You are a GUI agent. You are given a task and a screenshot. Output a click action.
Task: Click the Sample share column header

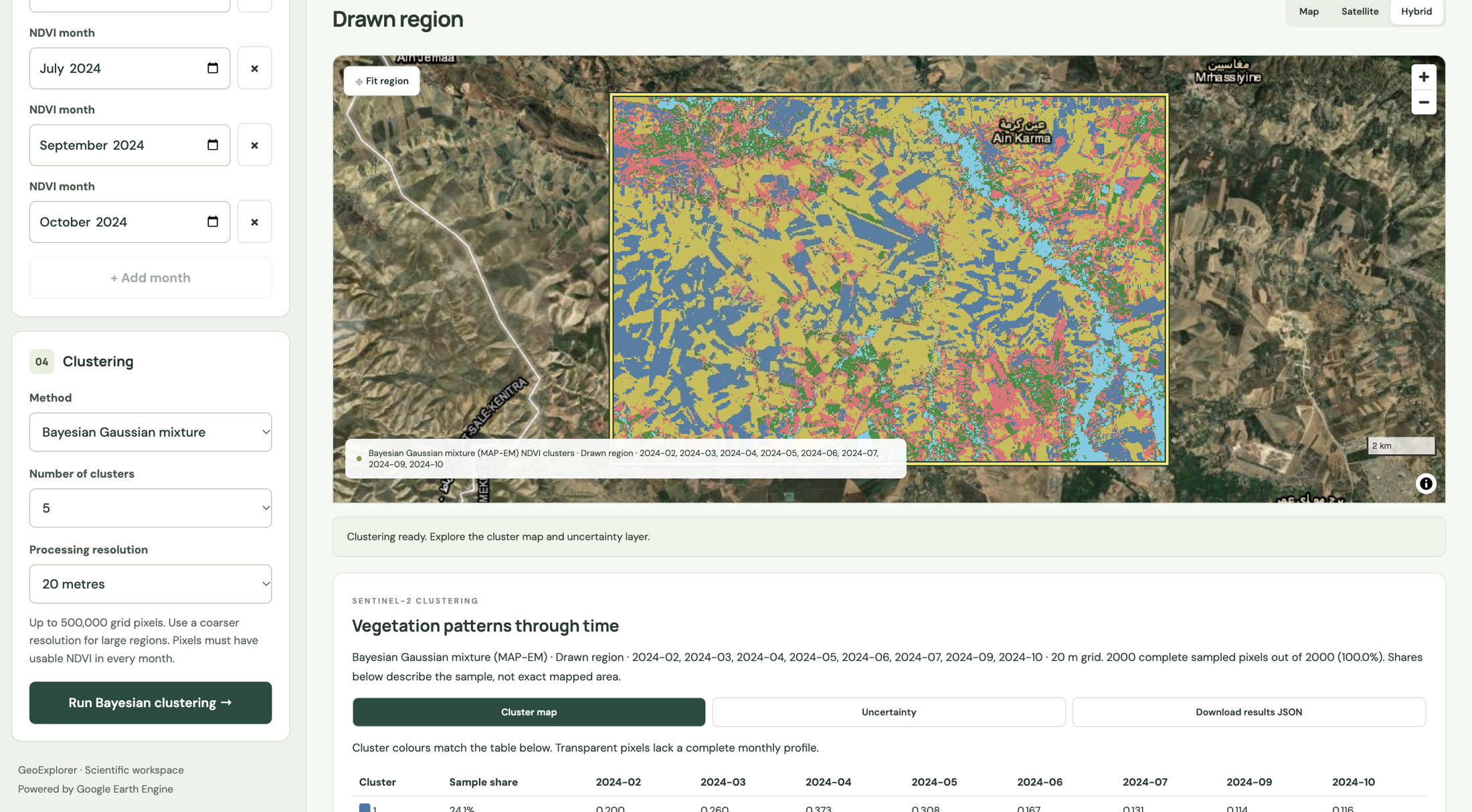[x=483, y=782]
